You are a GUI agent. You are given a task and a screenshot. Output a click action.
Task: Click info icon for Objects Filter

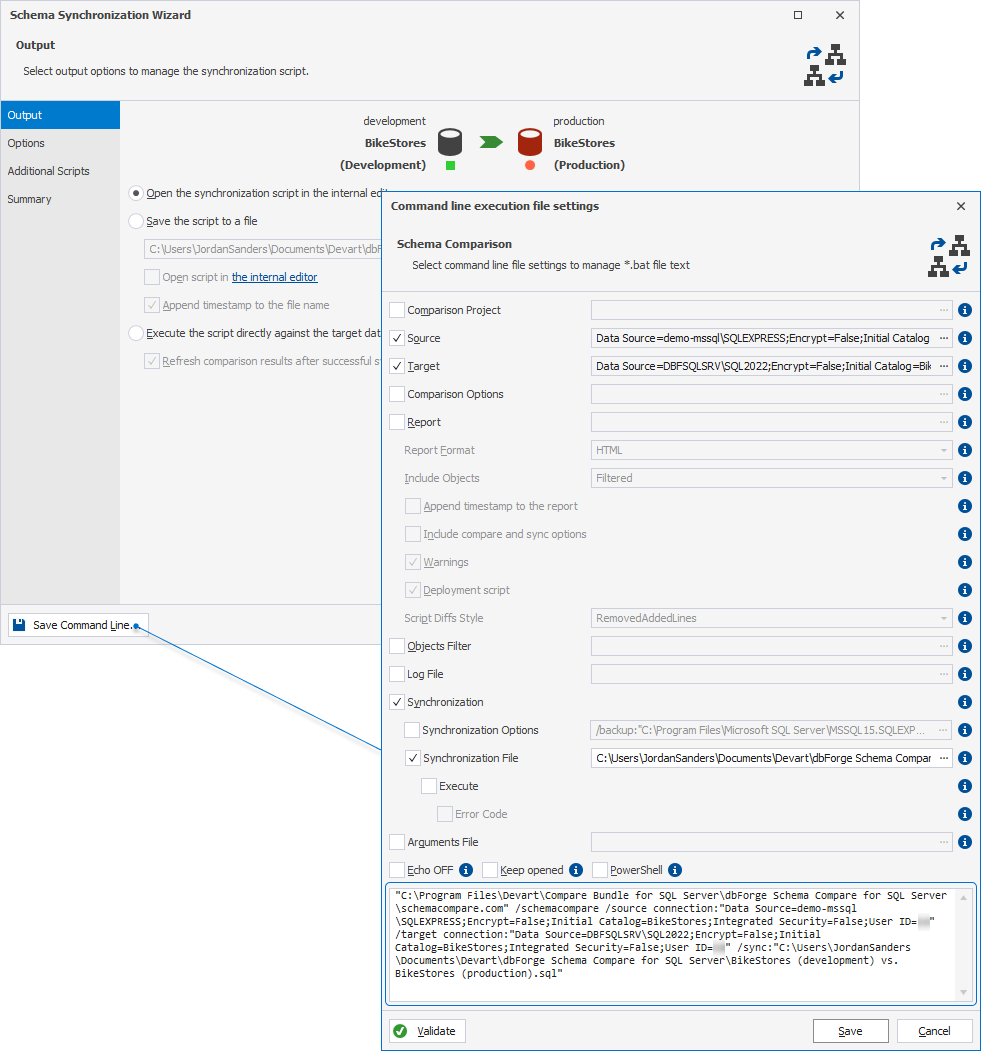964,646
